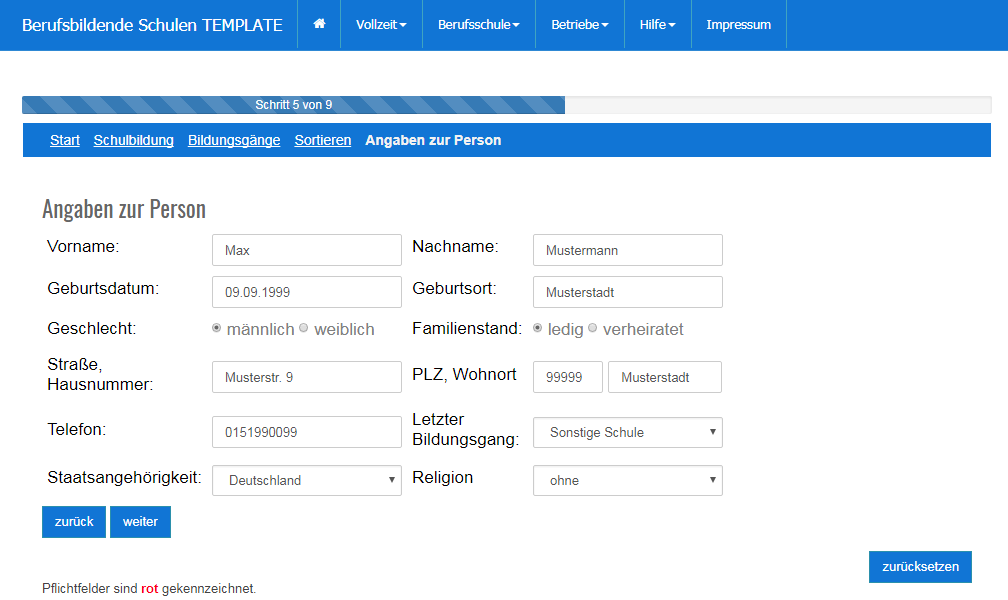Expand the Religion dropdown
The image size is (1008, 600).
click(x=627, y=481)
